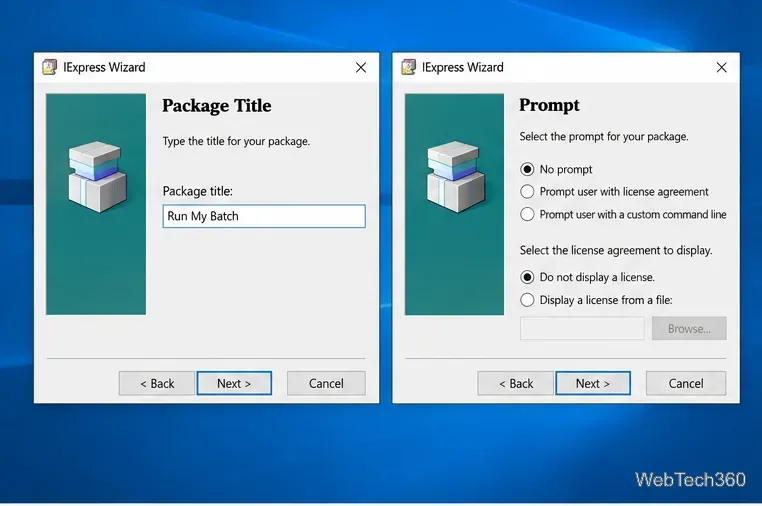Cancel the Prompt wizard
The height and width of the screenshot is (506, 762).
pos(686,384)
